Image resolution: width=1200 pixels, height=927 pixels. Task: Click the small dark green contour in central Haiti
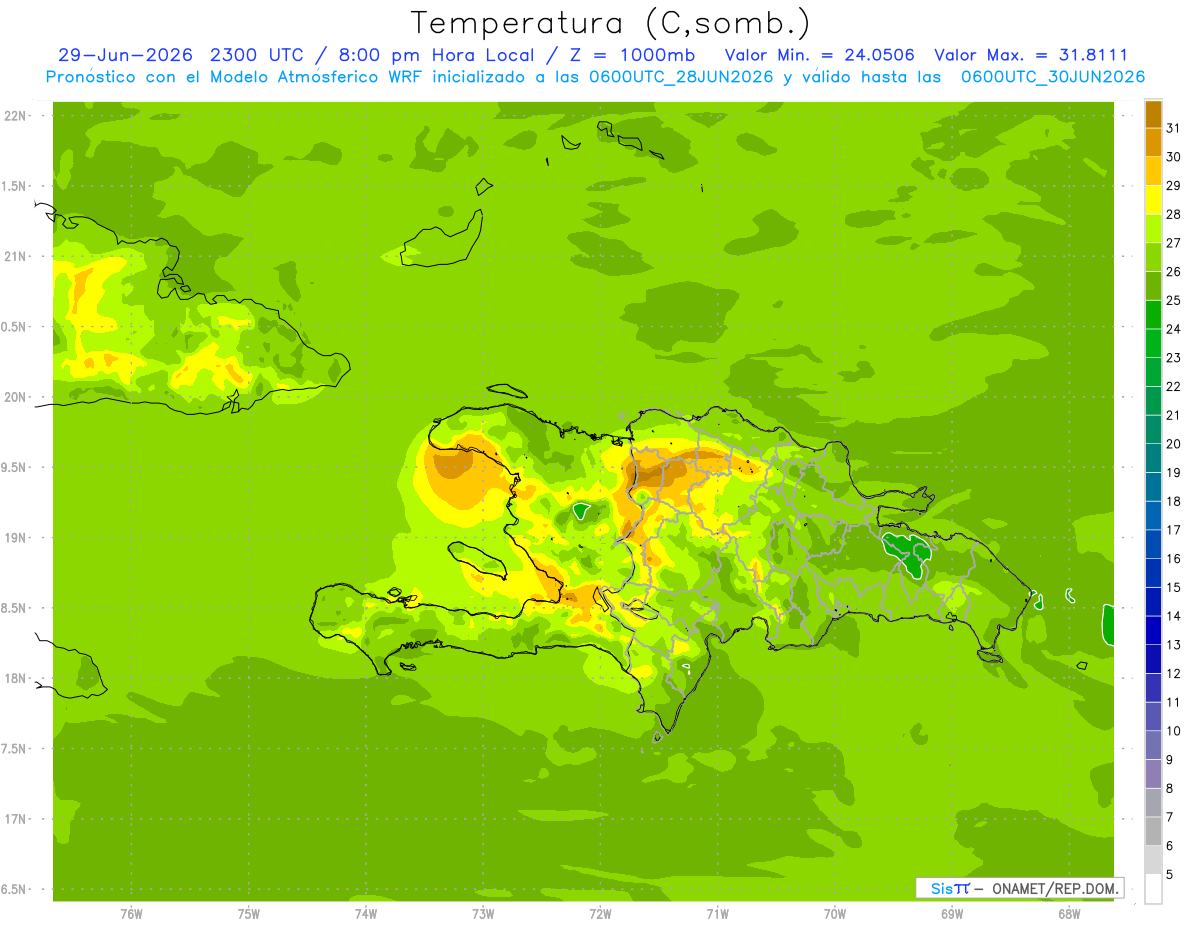581,512
